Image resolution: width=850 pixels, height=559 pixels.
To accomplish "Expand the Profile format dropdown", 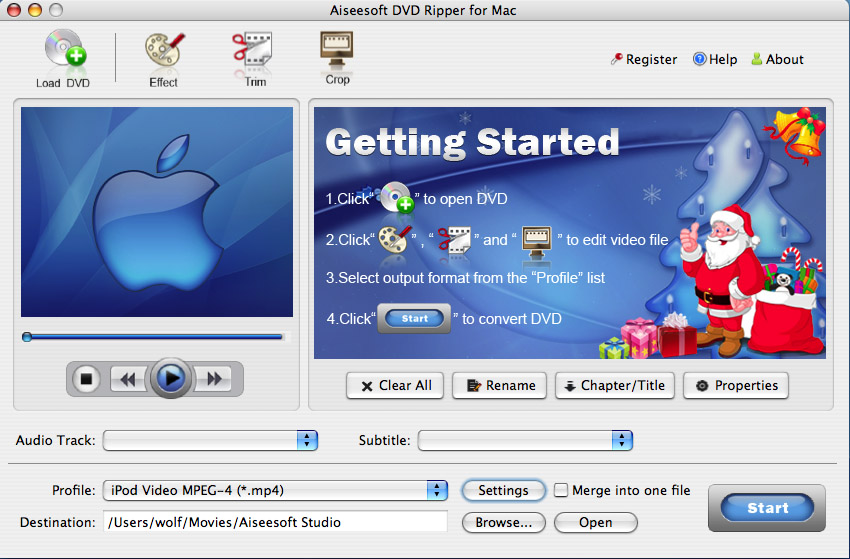I will tap(437, 490).
